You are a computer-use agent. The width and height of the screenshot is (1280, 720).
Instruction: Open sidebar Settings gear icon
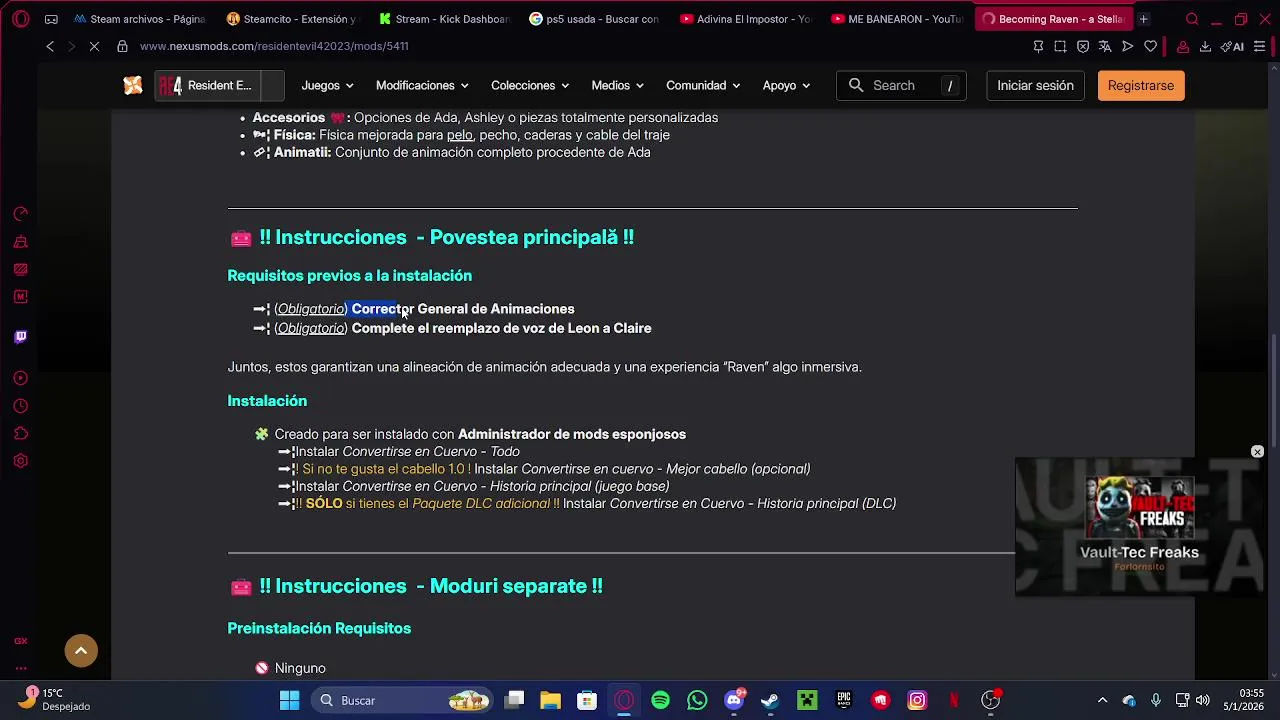point(21,461)
